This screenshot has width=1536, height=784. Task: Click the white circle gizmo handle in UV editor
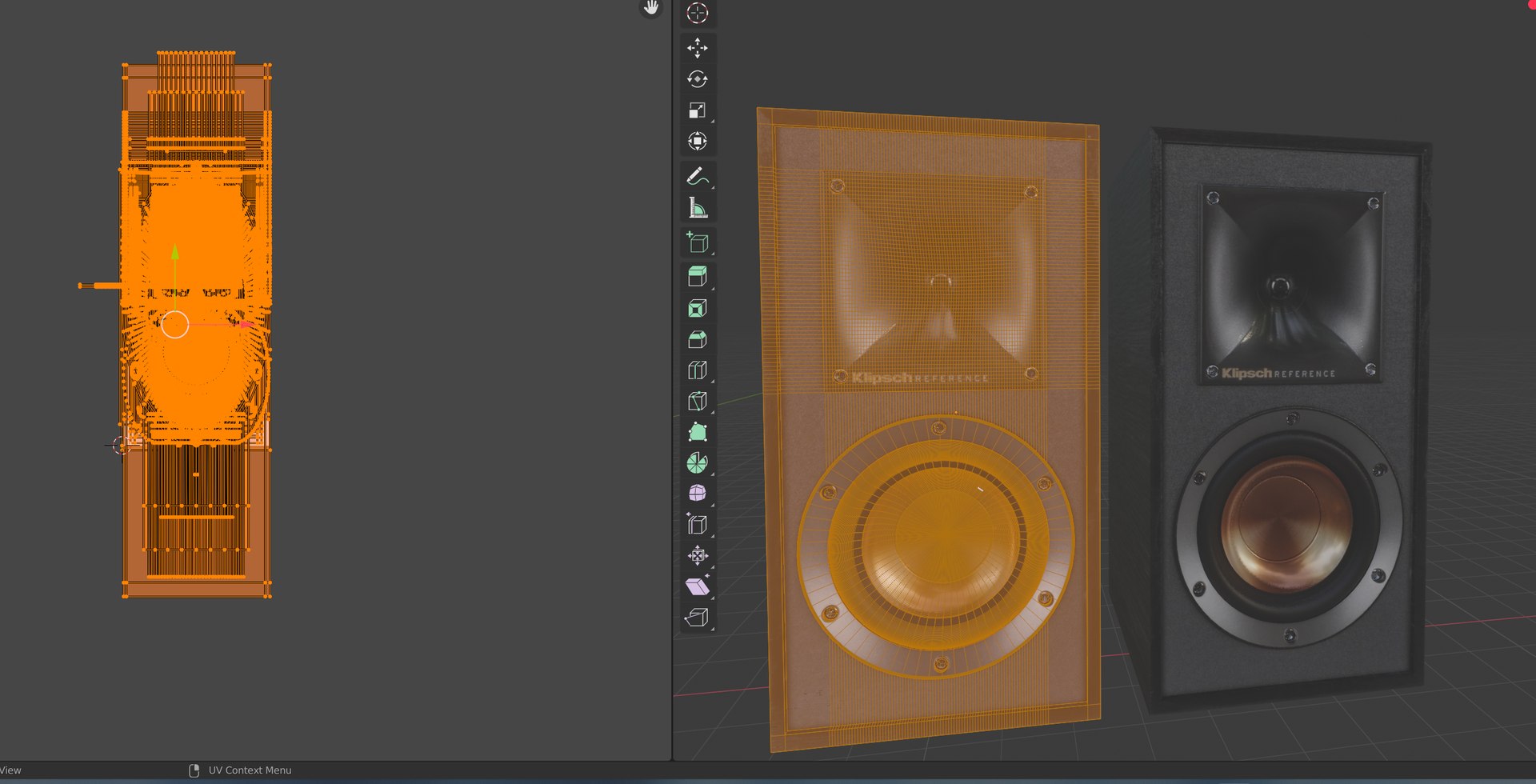[175, 325]
